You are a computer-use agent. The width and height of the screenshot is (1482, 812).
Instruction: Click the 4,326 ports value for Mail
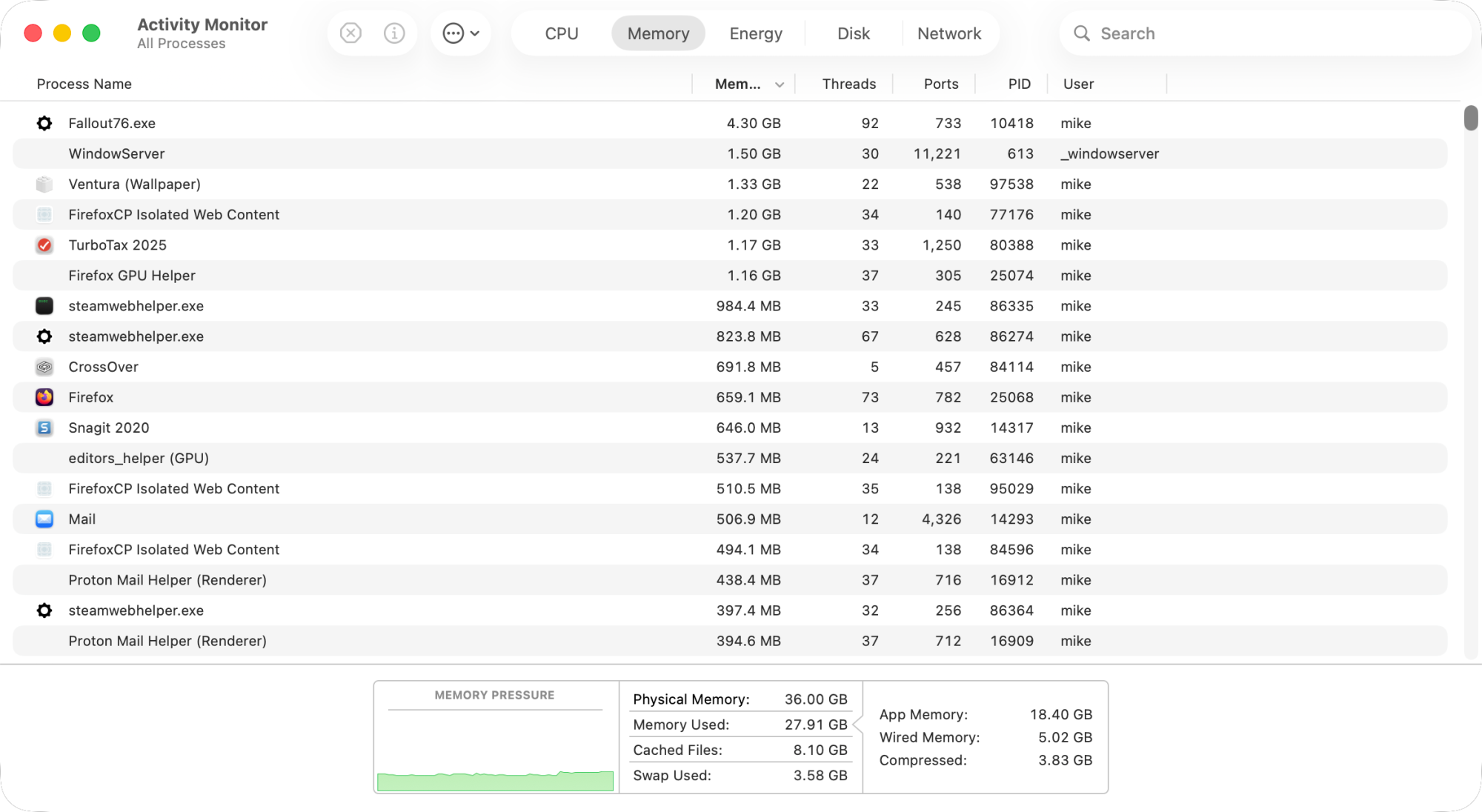(942, 519)
